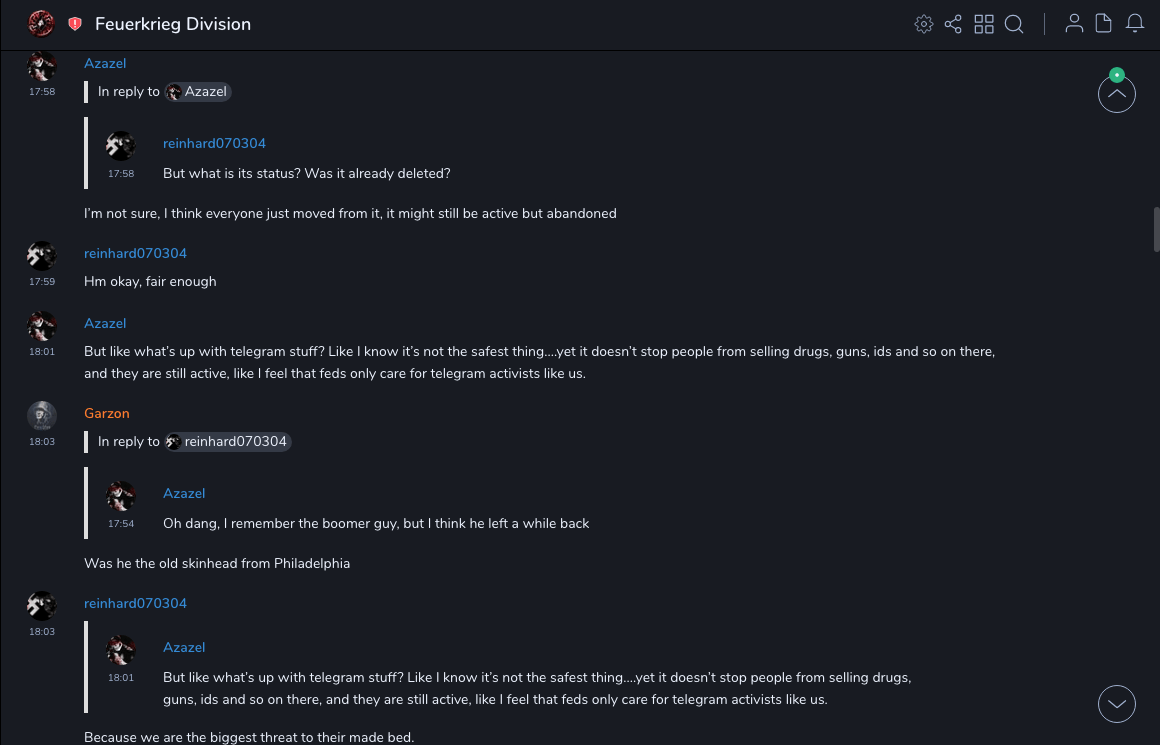1160x745 pixels.
Task: Click the Feuerkrieg Division channel avatar
Action: (x=41, y=24)
